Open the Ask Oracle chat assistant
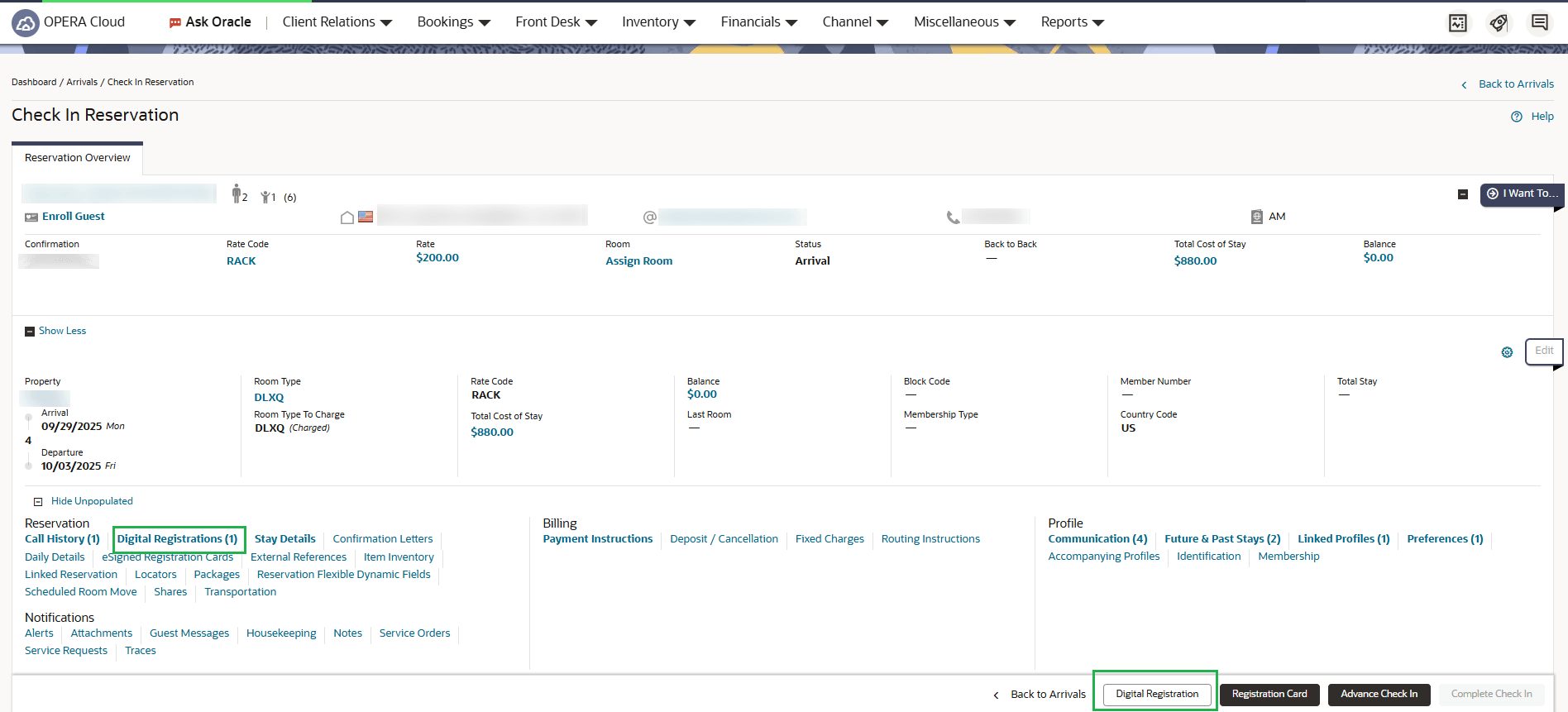 coord(210,22)
